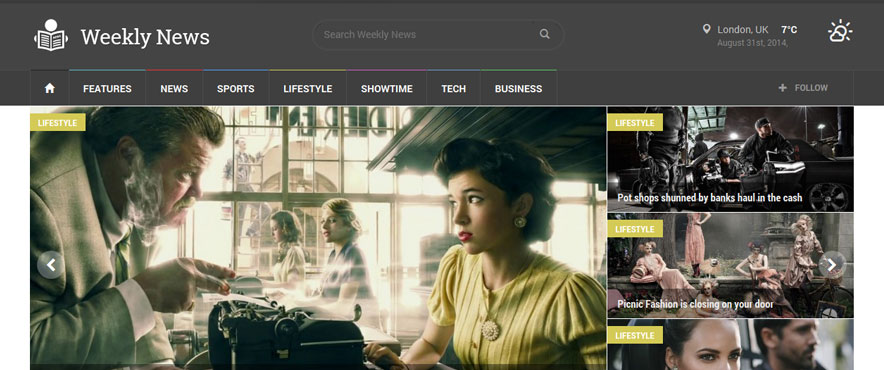This screenshot has height=370, width=884.
Task: Click Lifestyle tag on main typewriter image
Action: click(x=58, y=122)
